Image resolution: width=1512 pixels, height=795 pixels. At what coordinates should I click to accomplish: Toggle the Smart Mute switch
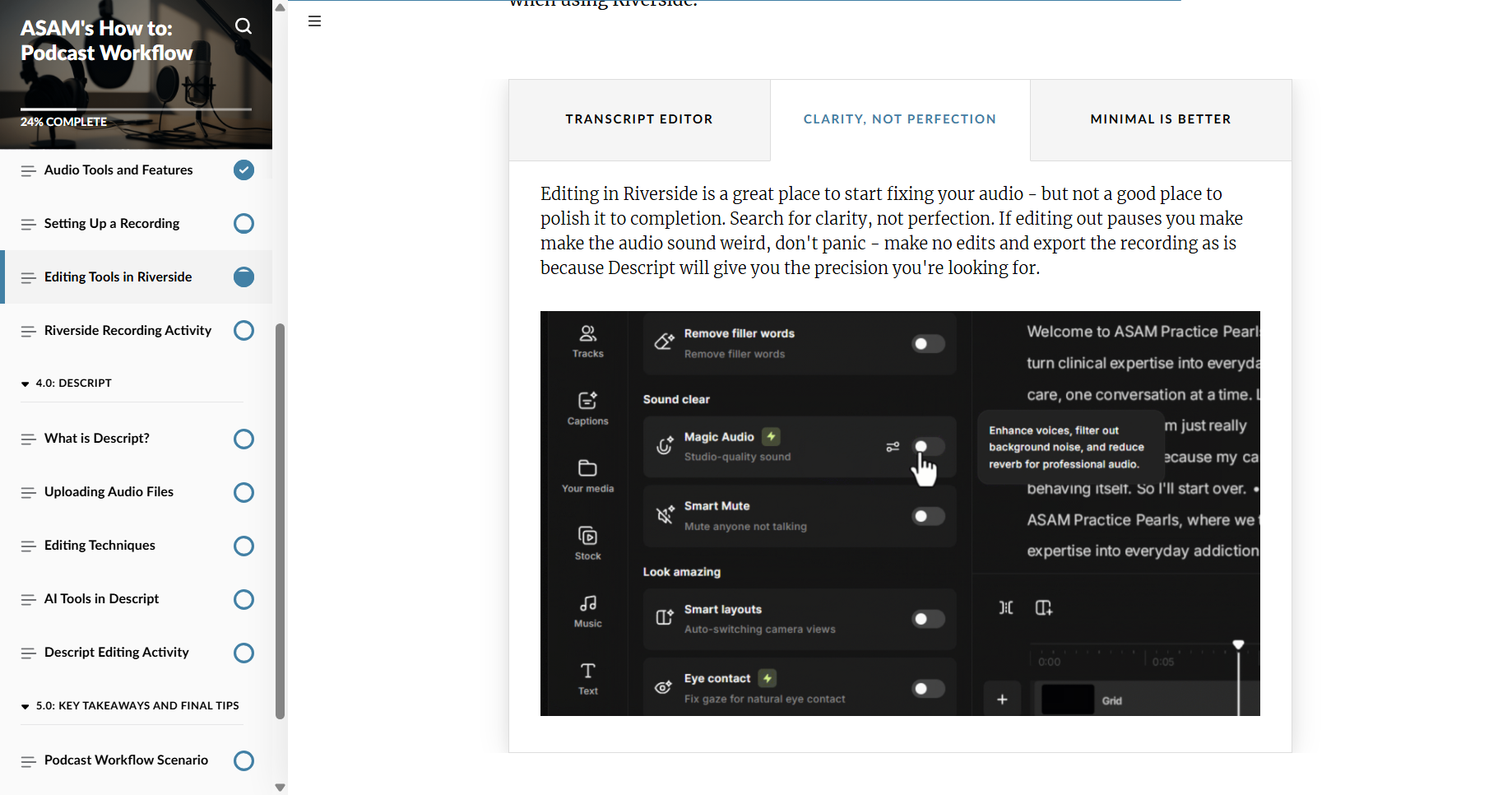click(928, 516)
